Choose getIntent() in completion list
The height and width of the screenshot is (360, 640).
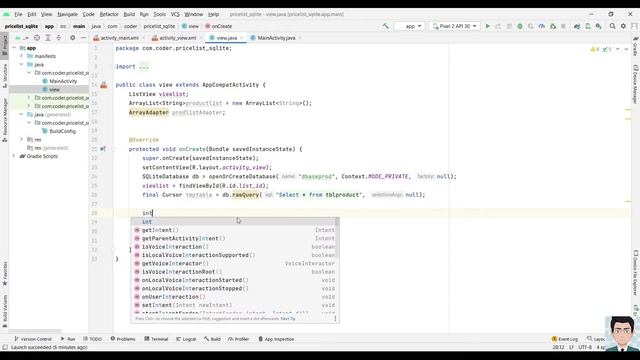(235, 230)
